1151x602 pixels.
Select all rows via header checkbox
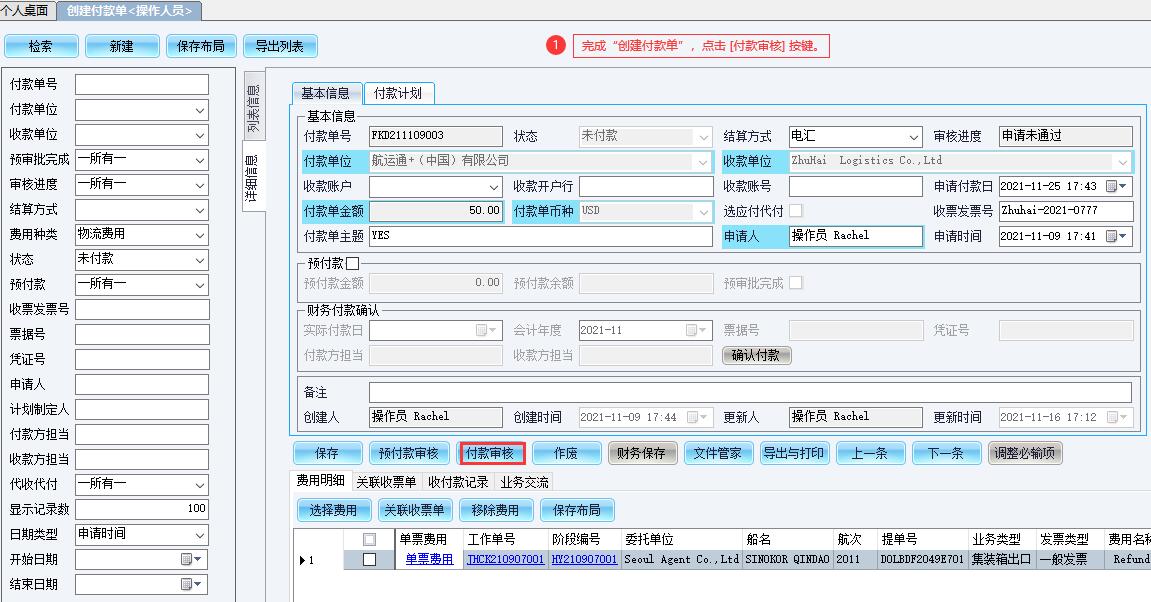[369, 539]
